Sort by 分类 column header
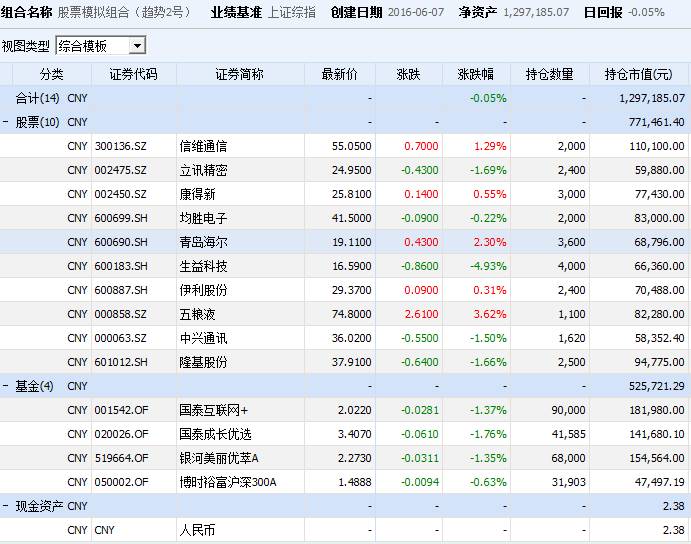 [52, 74]
